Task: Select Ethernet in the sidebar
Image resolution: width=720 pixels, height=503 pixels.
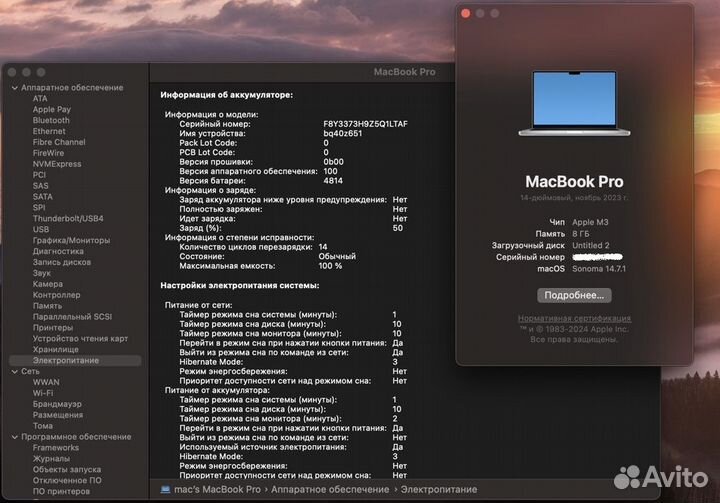Action: click(49, 131)
